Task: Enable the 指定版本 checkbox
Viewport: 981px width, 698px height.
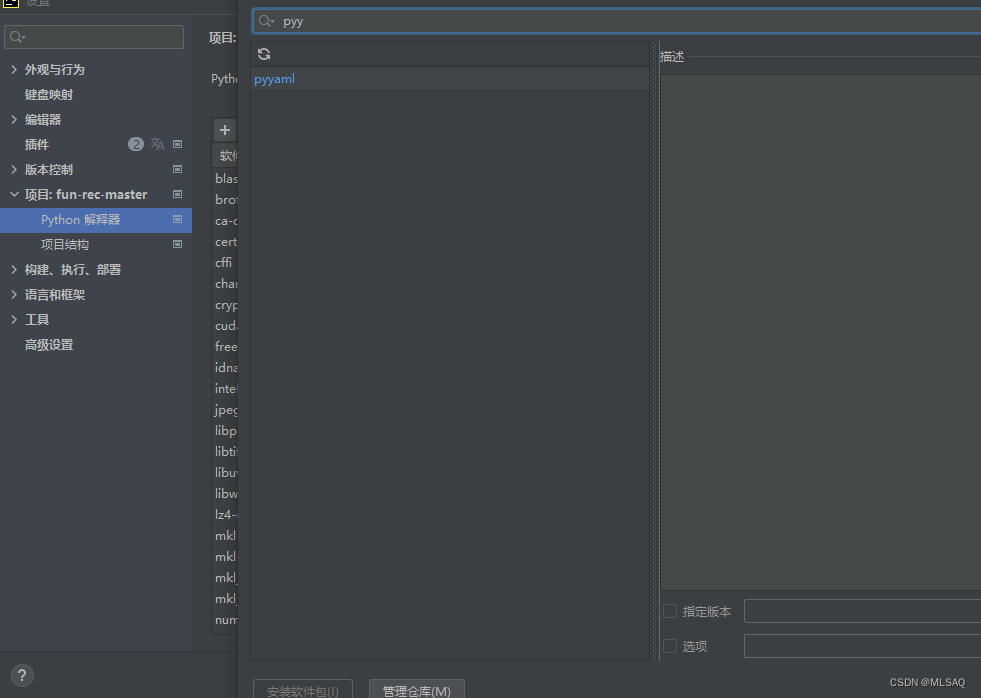Action: pos(668,611)
